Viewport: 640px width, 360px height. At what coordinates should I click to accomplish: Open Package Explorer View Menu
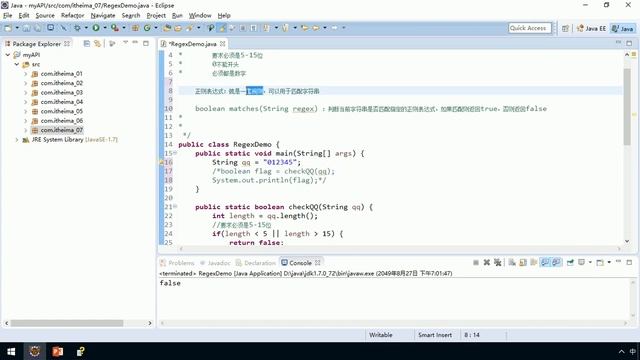tap(125, 43)
